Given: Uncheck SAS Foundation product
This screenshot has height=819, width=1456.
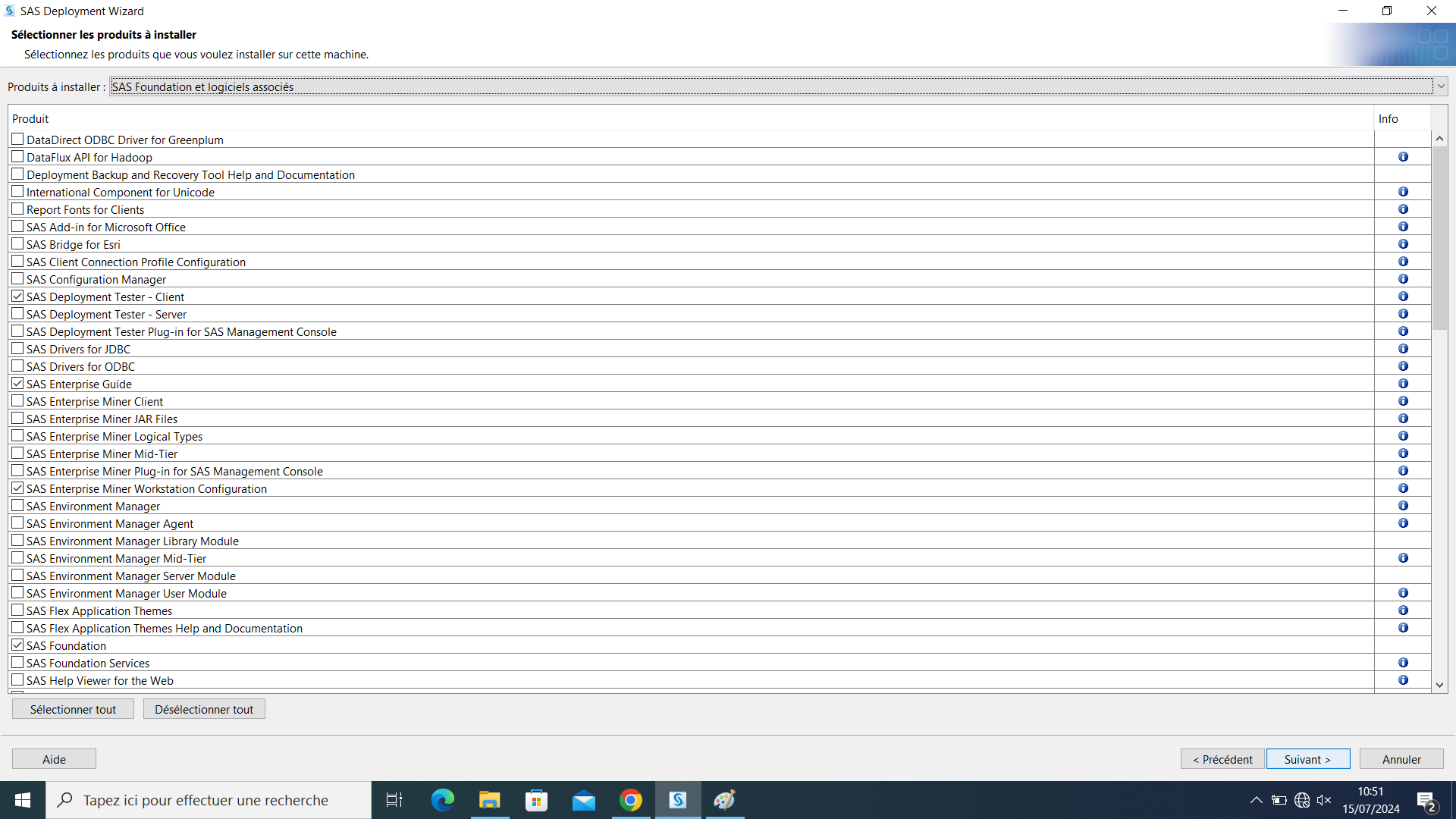Looking at the screenshot, I should tap(17, 645).
